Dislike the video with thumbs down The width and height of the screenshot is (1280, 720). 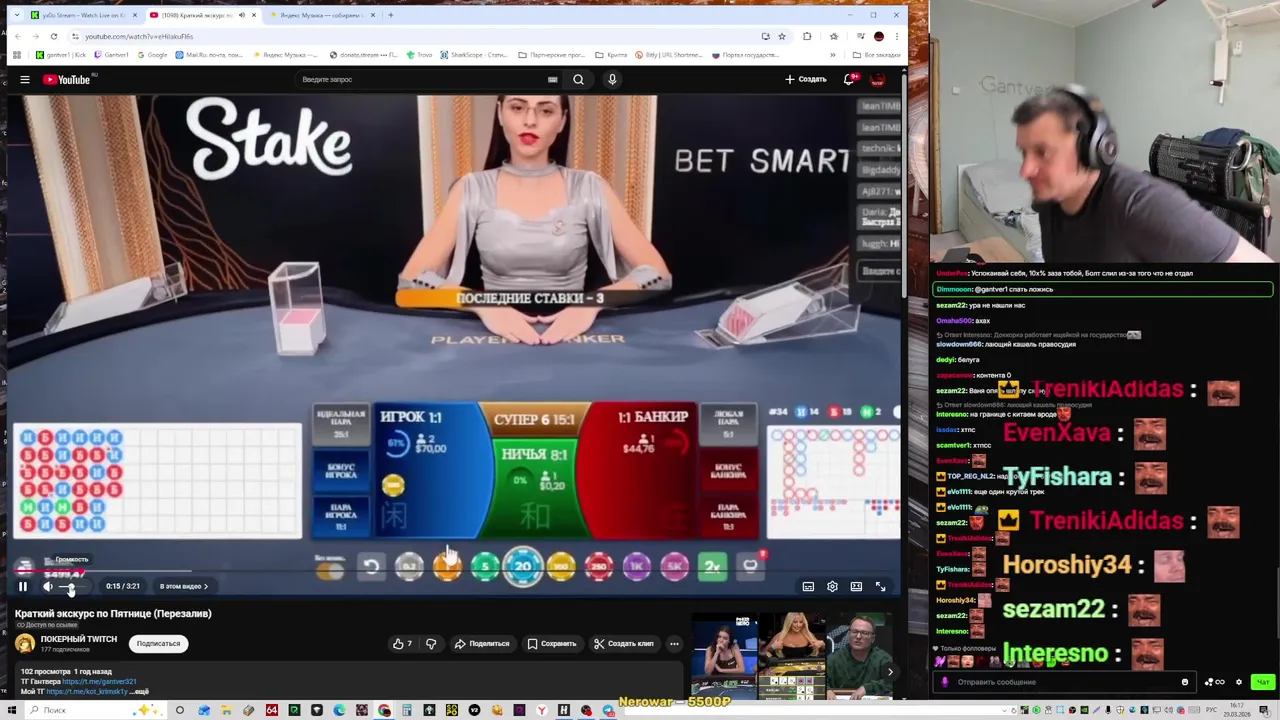pos(431,643)
